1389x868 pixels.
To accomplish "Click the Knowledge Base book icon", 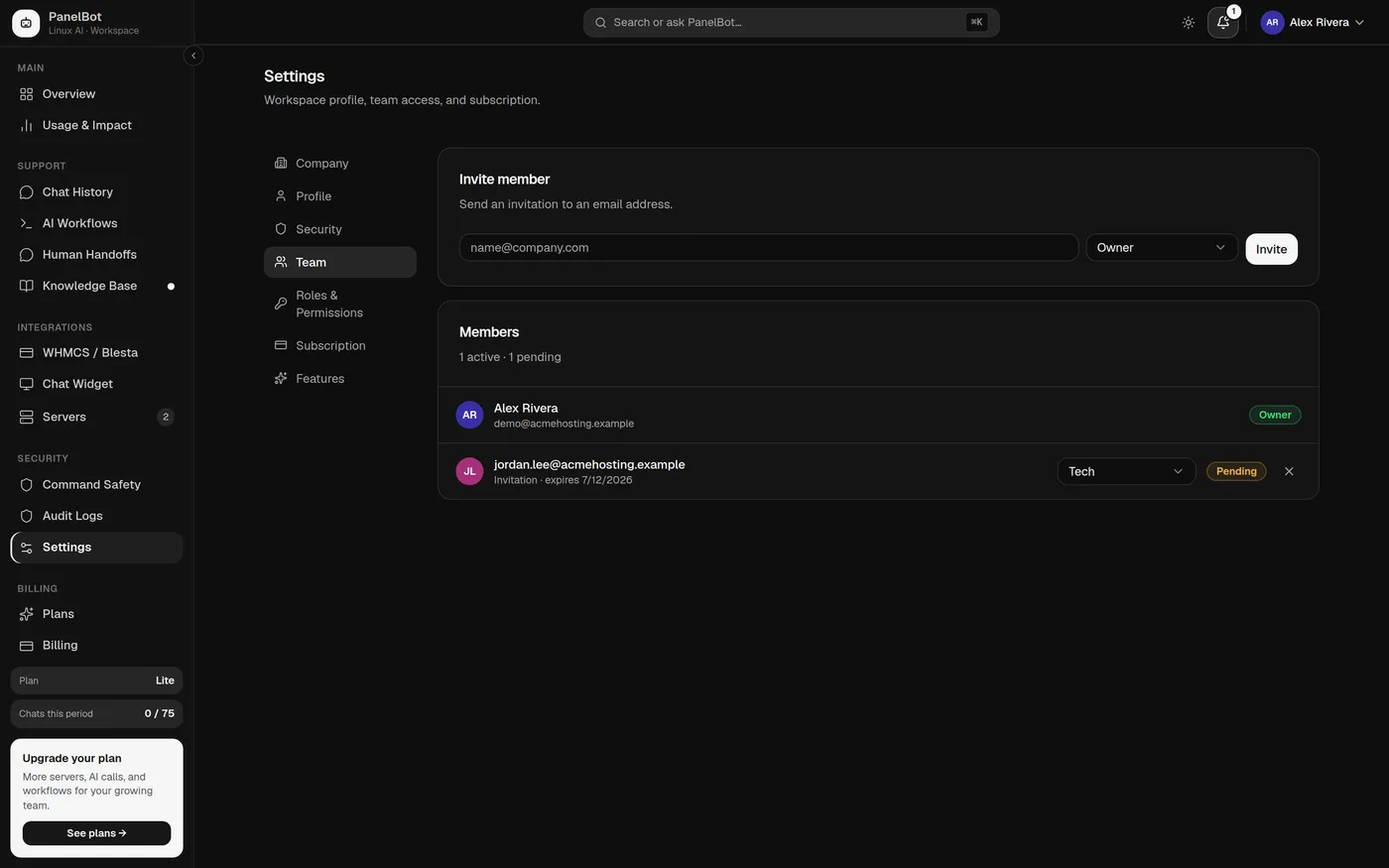I will click(x=27, y=286).
